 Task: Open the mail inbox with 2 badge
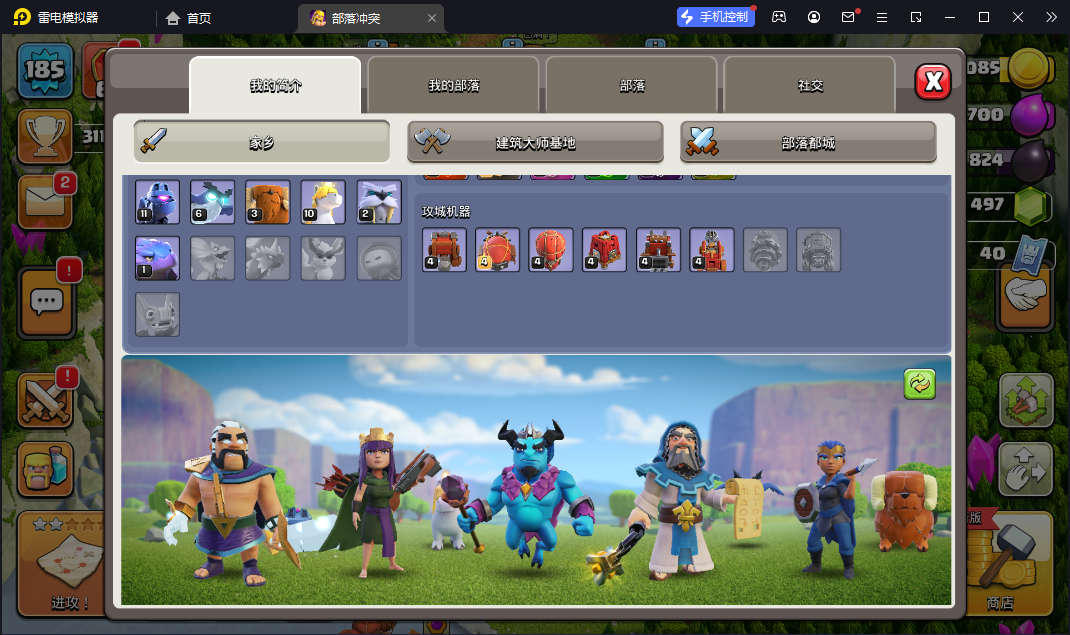(x=45, y=202)
